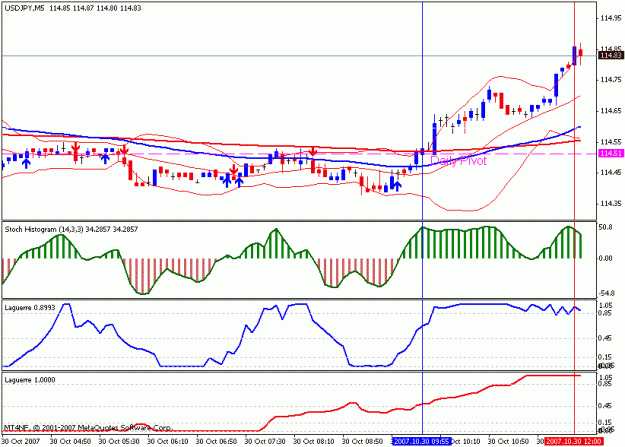Click the 30 Oct 2007 date axis label

pyautogui.click(x=21, y=441)
